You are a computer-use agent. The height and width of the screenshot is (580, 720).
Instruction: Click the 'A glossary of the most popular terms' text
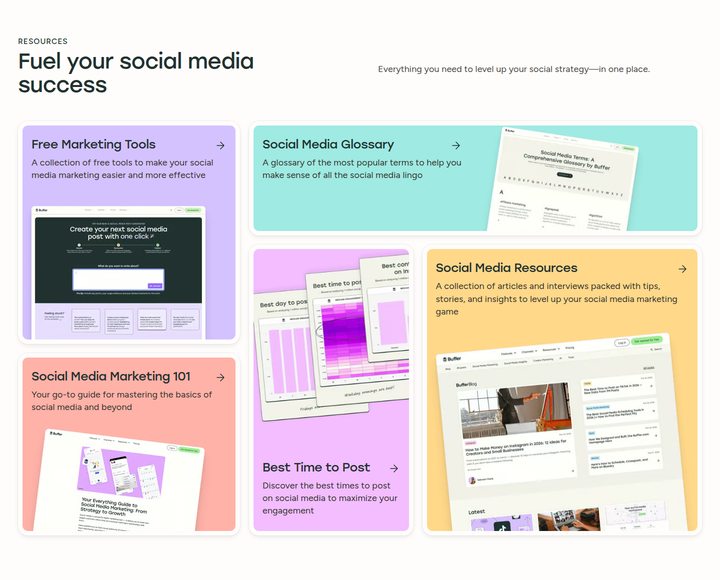[x=362, y=169]
